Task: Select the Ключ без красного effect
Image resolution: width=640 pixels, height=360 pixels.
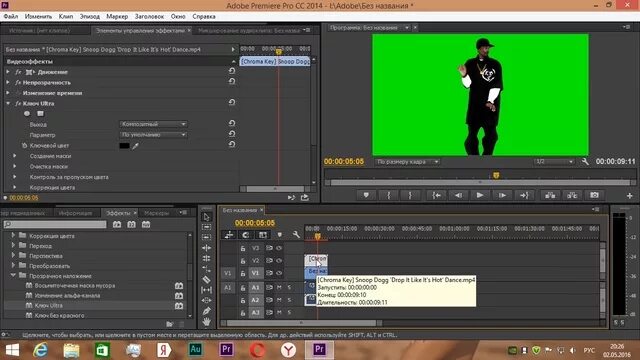Action: click(60, 316)
